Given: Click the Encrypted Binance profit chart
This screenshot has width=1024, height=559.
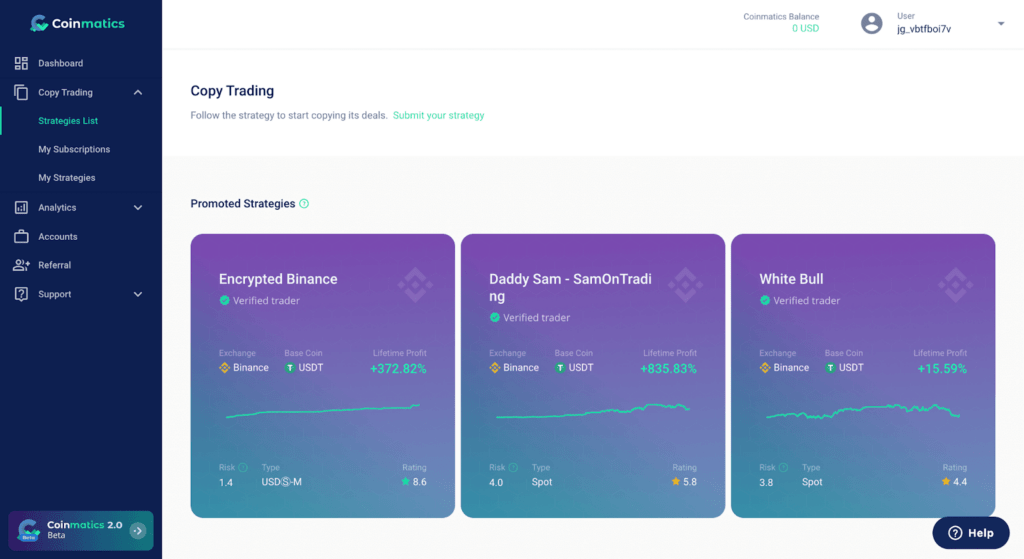Looking at the screenshot, I should [x=323, y=411].
